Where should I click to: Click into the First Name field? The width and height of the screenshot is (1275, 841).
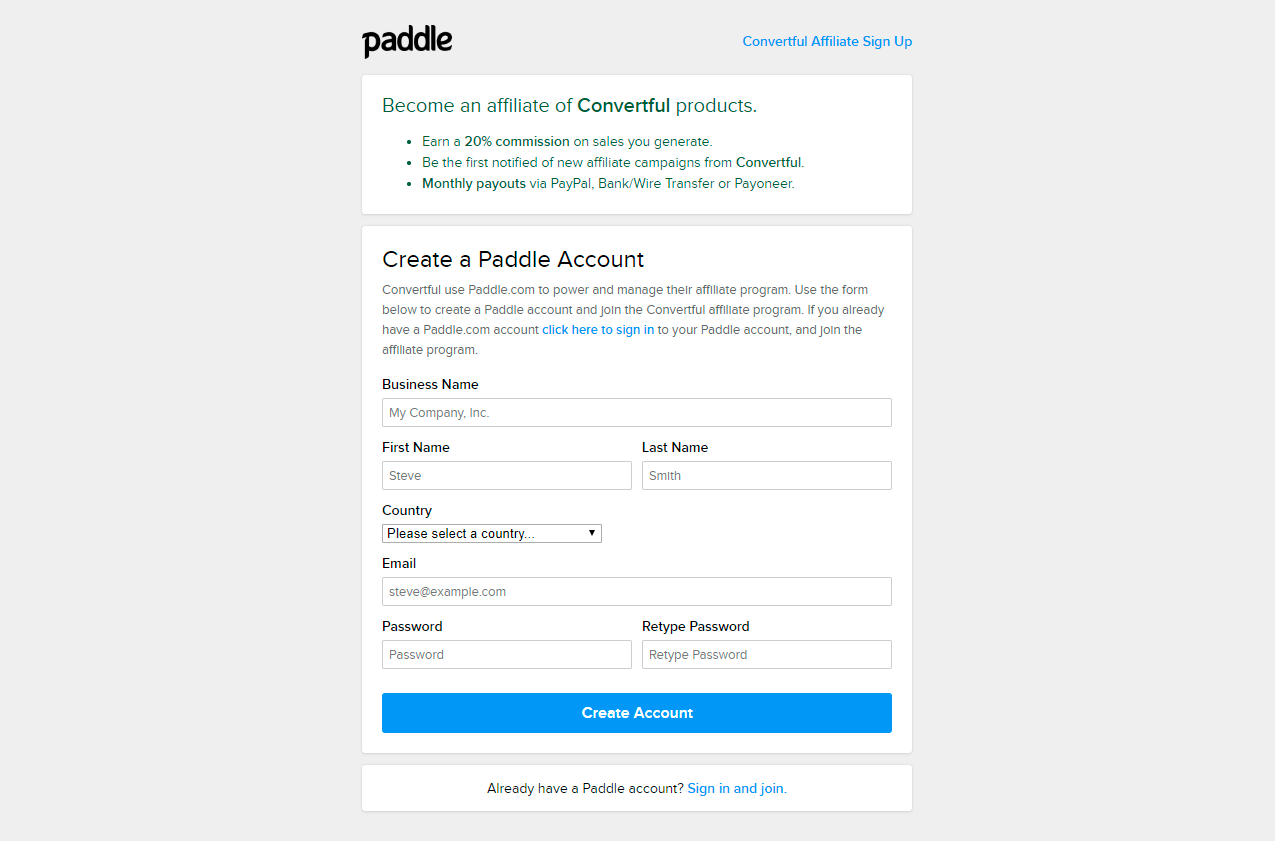(x=507, y=476)
